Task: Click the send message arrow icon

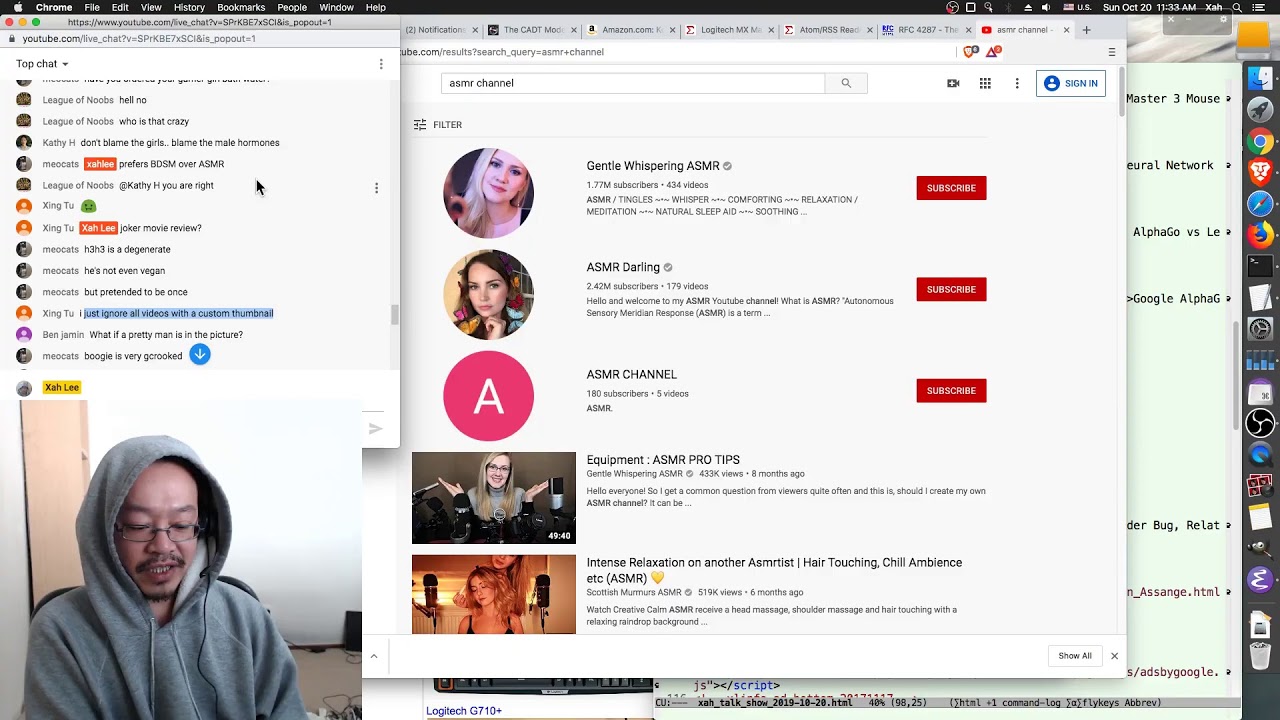Action: 376,429
